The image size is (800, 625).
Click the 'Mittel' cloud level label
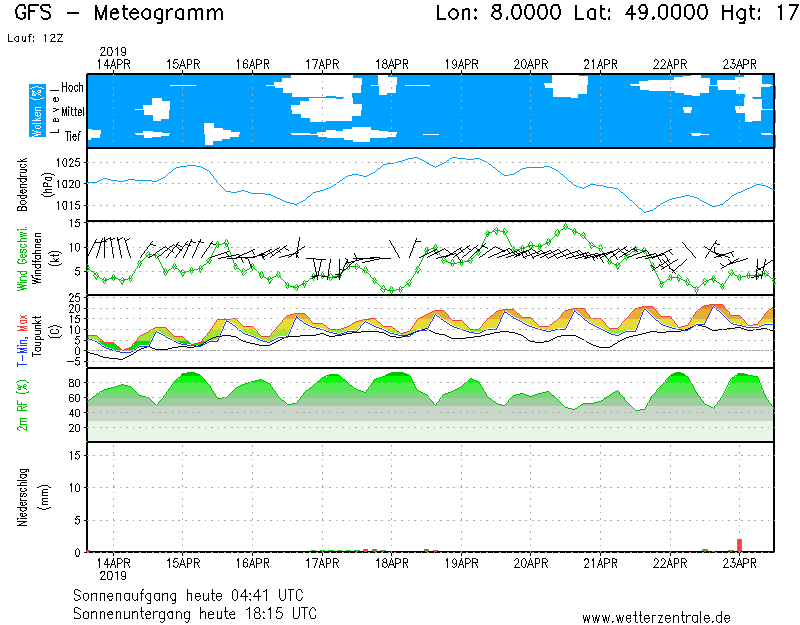[73, 112]
